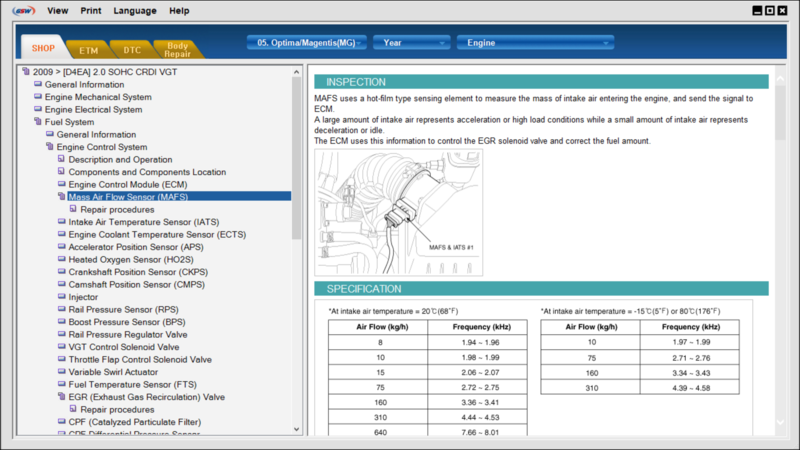The width and height of the screenshot is (800, 450).
Task: Click the icon beside Engine Mechanical System
Action: [x=38, y=96]
